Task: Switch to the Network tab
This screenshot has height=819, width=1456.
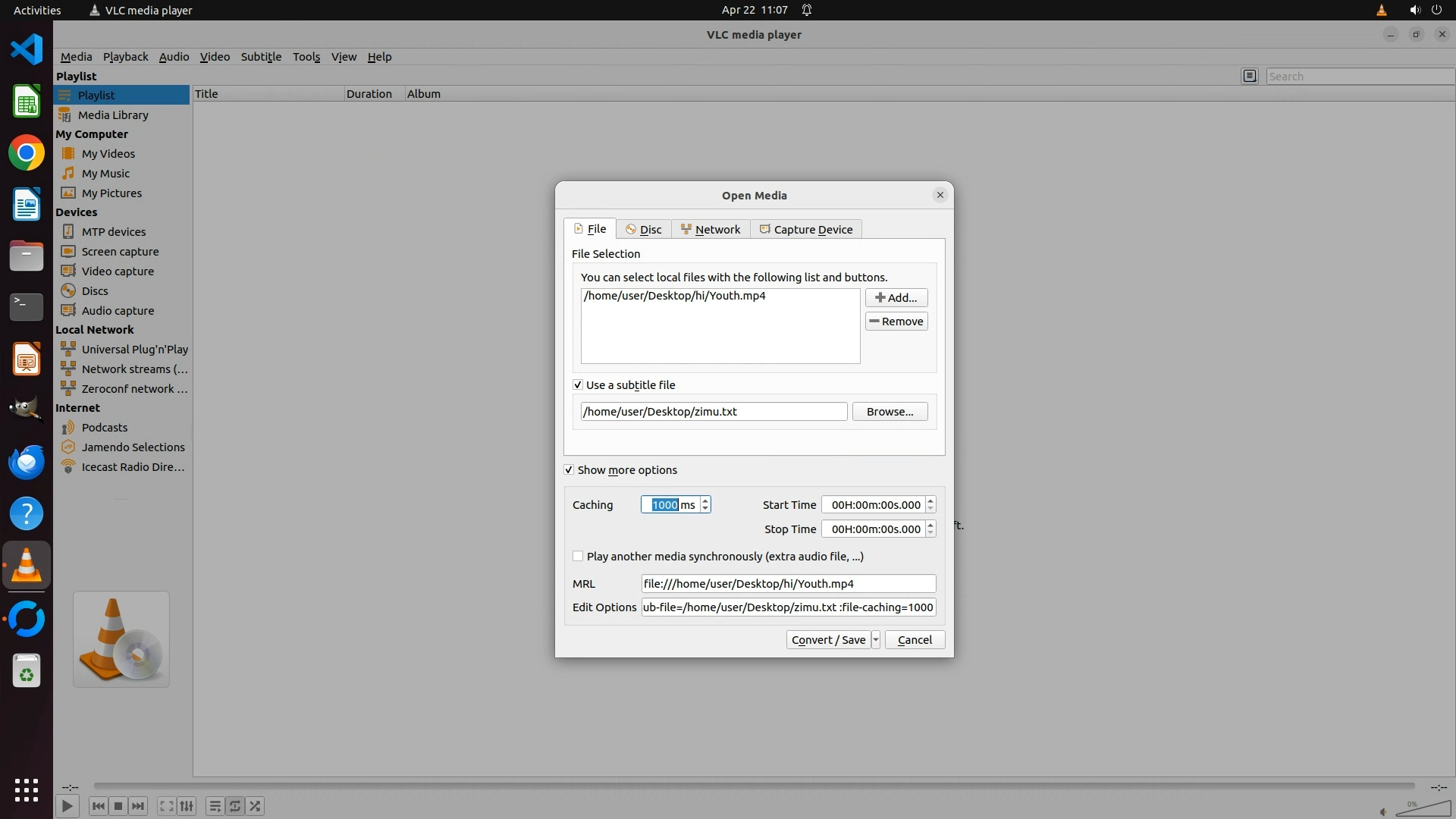Action: click(x=711, y=229)
